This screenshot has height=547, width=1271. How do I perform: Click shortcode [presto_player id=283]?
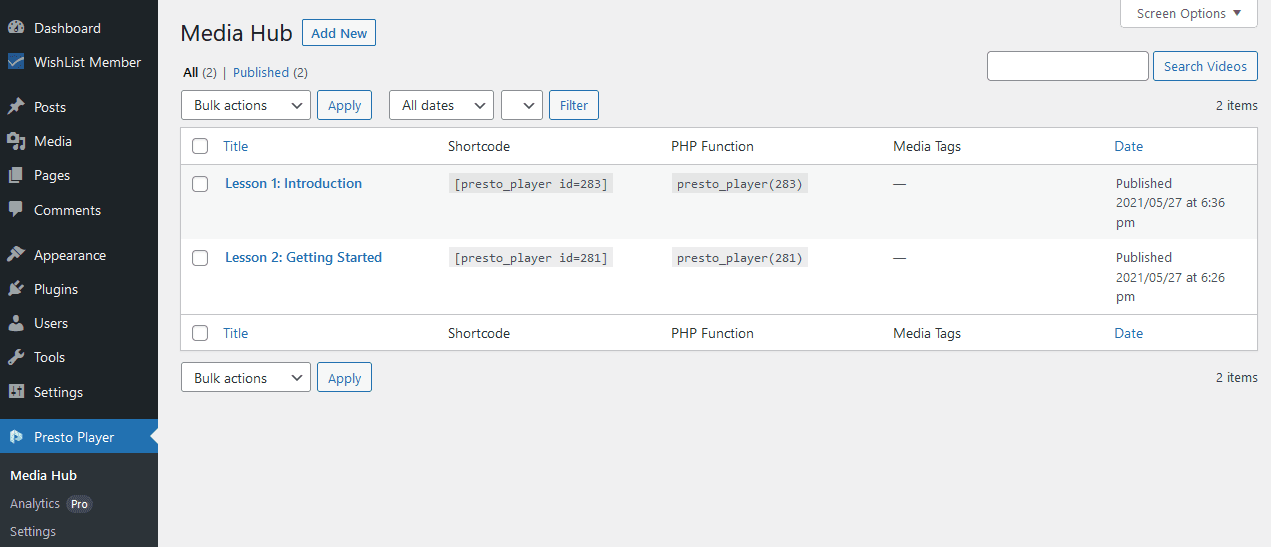[x=531, y=184]
